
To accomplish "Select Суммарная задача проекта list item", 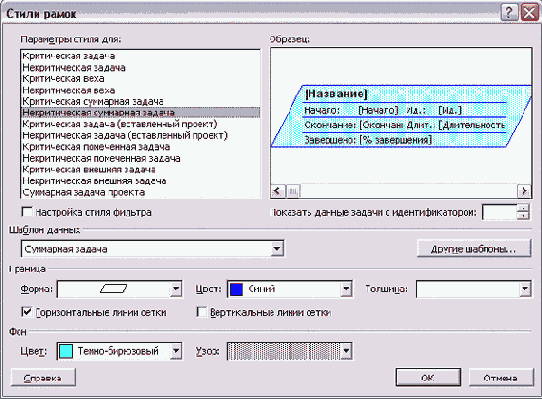I will tap(84, 192).
